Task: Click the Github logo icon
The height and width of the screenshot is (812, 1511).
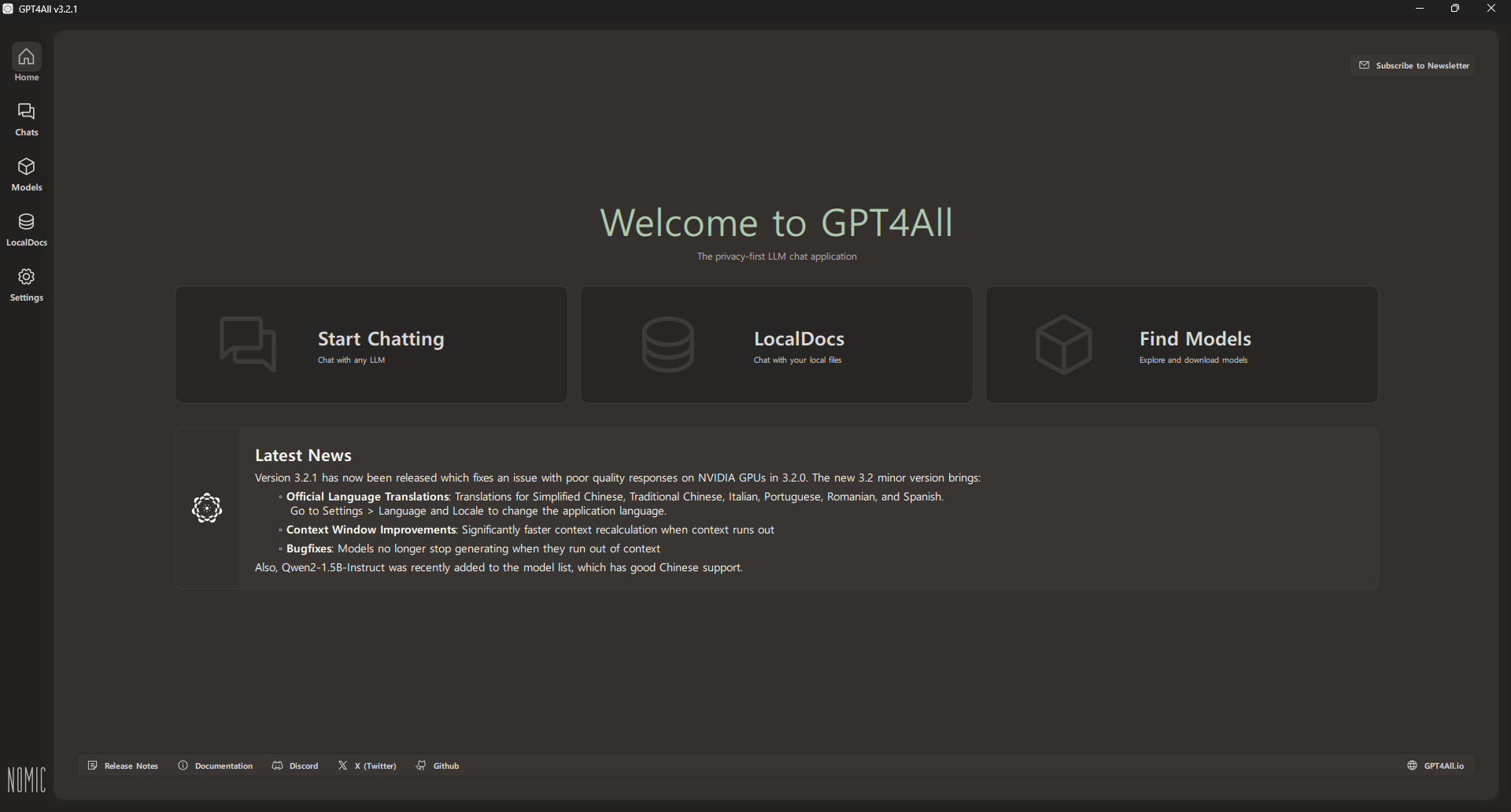Action: click(x=421, y=766)
